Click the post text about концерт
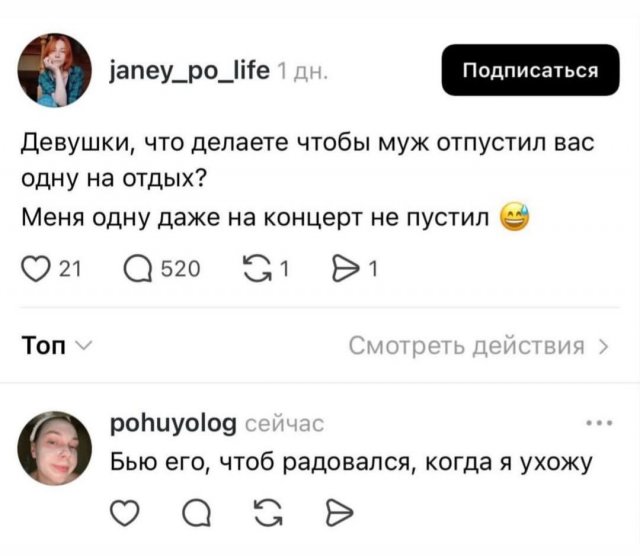The width and height of the screenshot is (640, 556). pyautogui.click(x=256, y=217)
